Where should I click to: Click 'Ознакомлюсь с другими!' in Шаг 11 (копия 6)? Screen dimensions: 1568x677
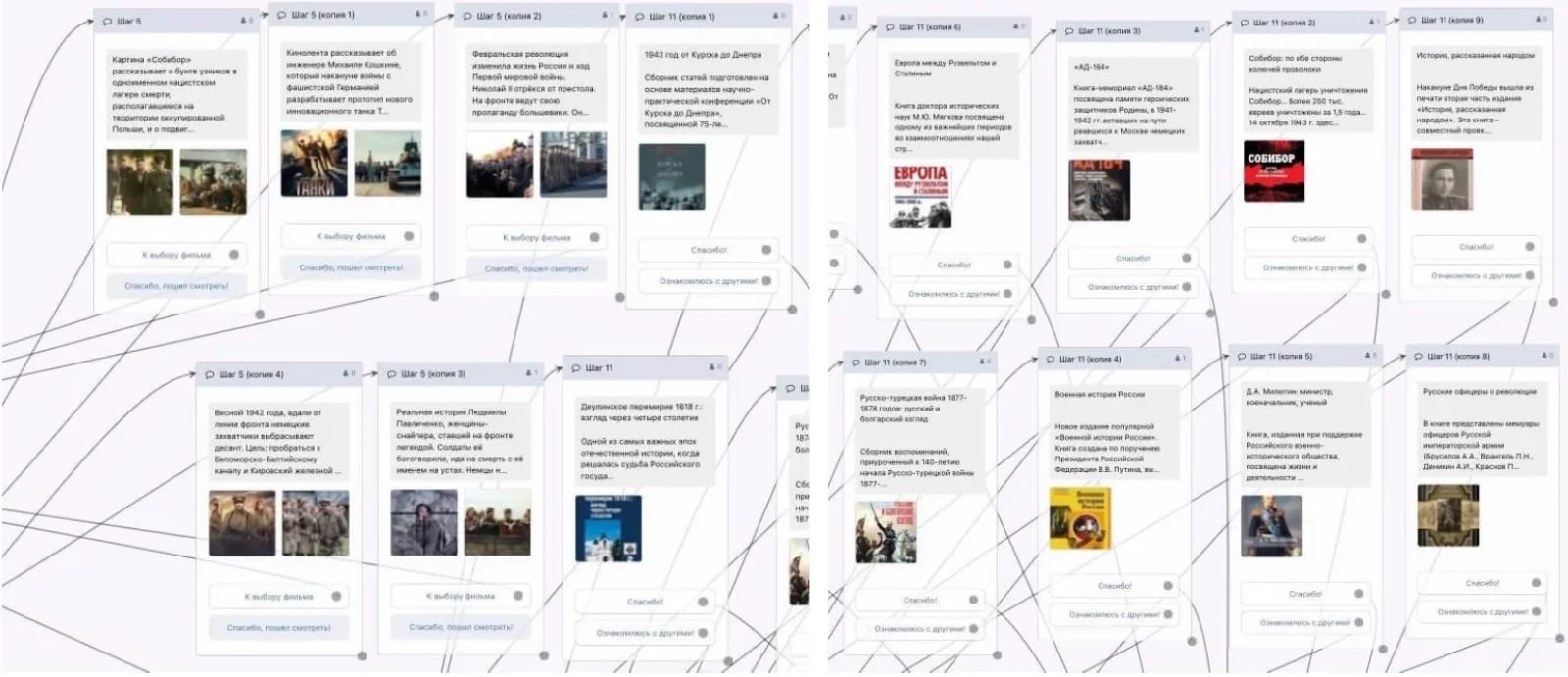tap(954, 294)
